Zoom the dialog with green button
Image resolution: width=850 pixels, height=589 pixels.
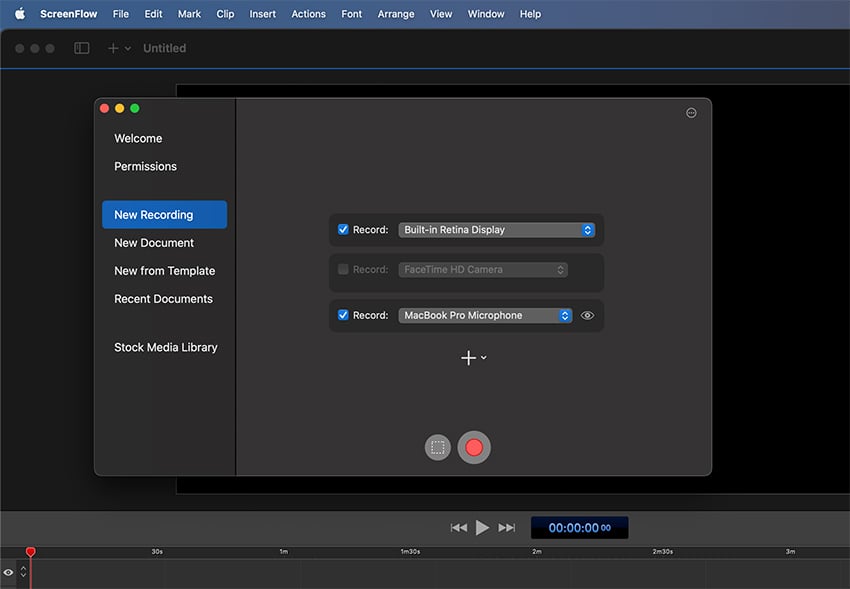(135, 108)
